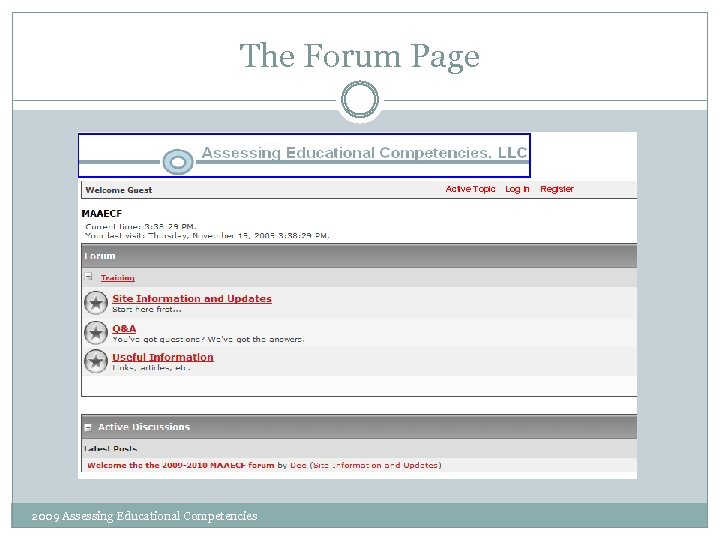Click the Assessing Educational Competencies banner
This screenshot has height=540, width=720.
click(x=304, y=155)
